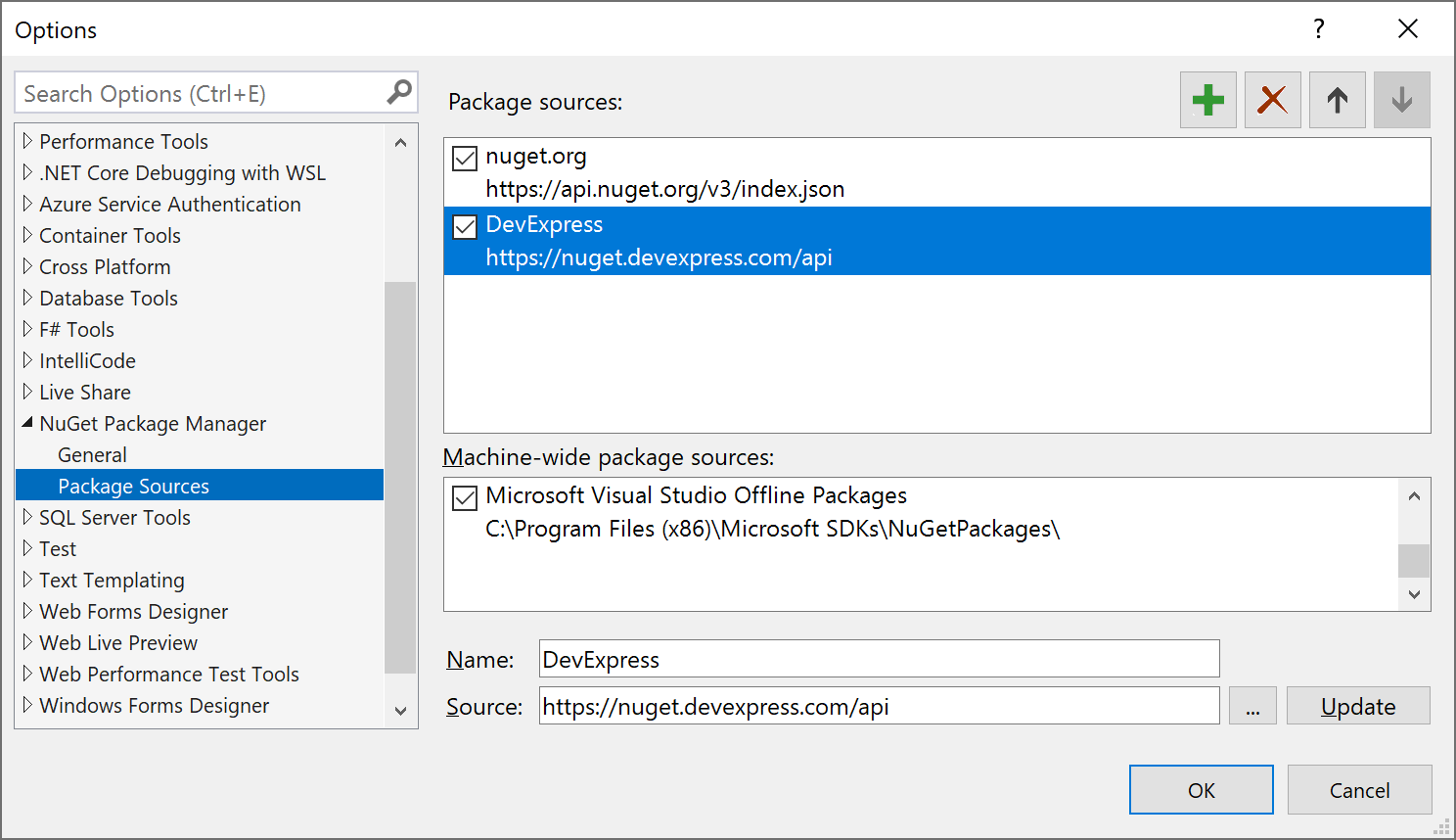Select General under NuGet Package Manager

(92, 455)
